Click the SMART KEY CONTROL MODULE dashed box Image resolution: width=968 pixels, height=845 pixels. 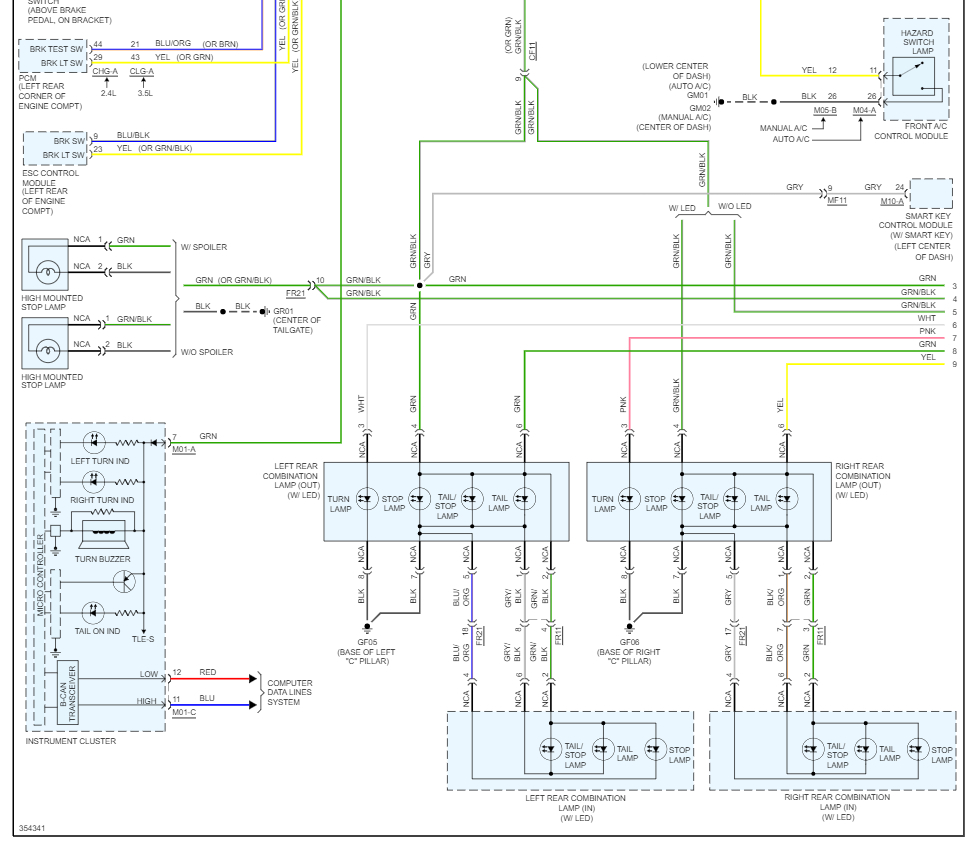coord(932,194)
